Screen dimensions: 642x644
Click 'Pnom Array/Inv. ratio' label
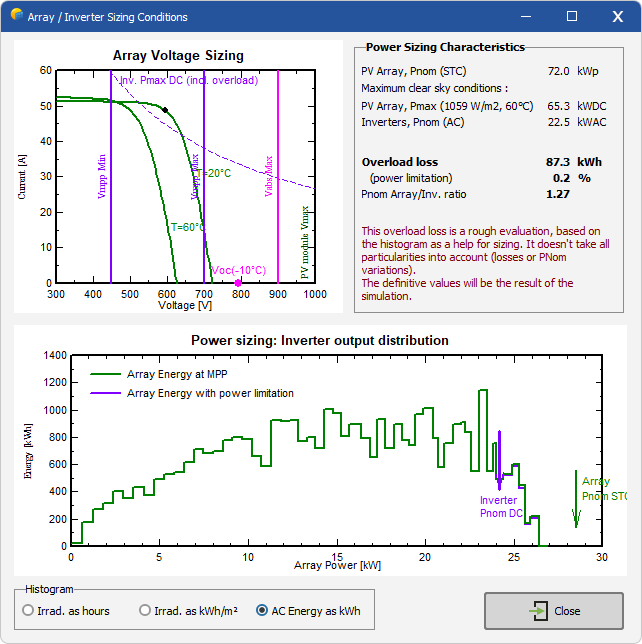tap(414, 194)
